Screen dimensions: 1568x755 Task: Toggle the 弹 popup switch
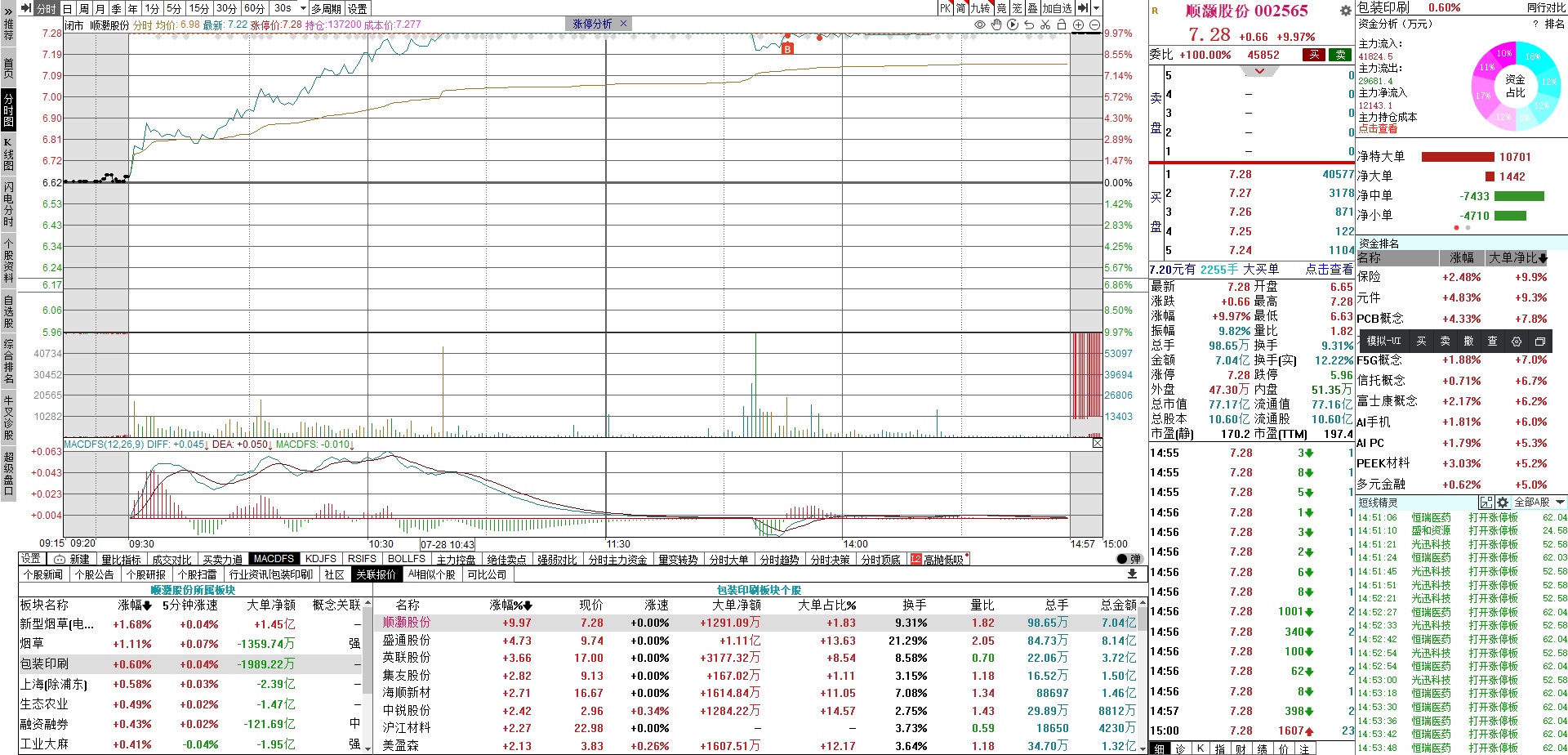1129,559
